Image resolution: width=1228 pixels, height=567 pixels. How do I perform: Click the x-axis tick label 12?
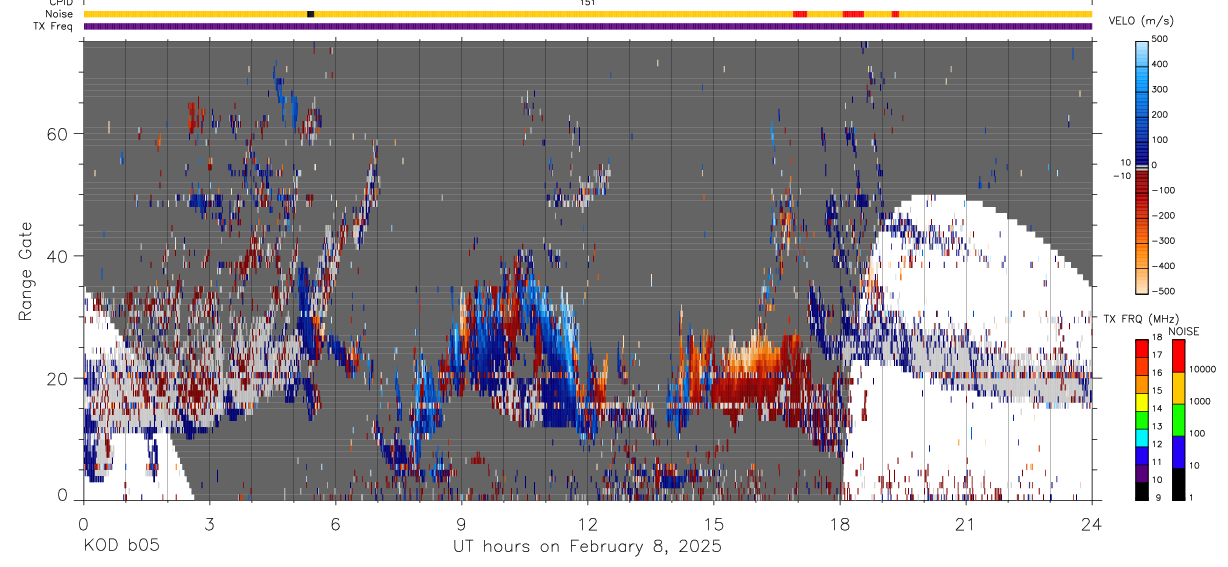(587, 525)
